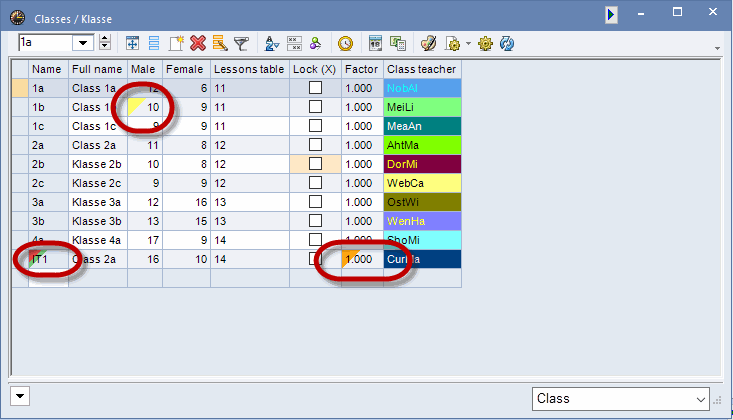Open the Class dropdown at bottom right
Screen dimensions: 733x420
click(620, 399)
